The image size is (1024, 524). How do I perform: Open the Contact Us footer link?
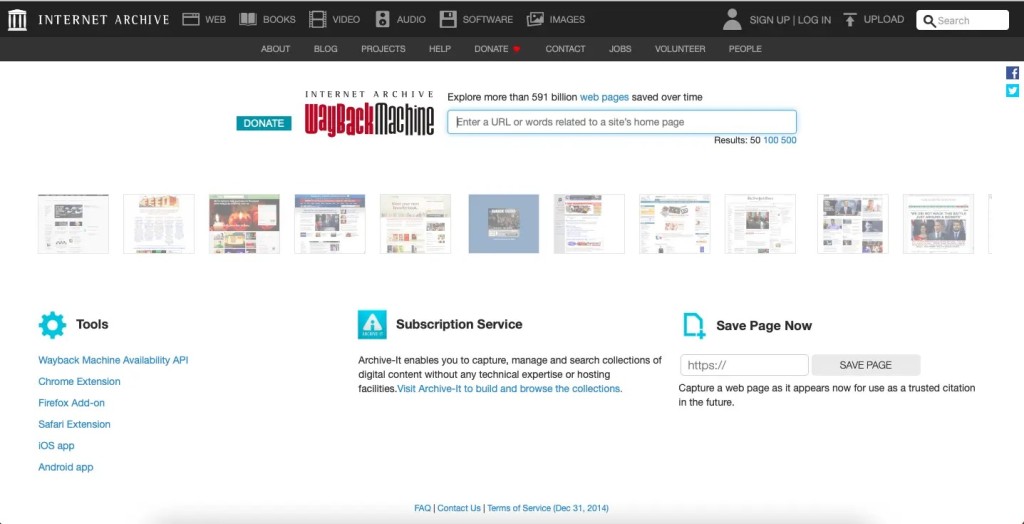click(459, 508)
